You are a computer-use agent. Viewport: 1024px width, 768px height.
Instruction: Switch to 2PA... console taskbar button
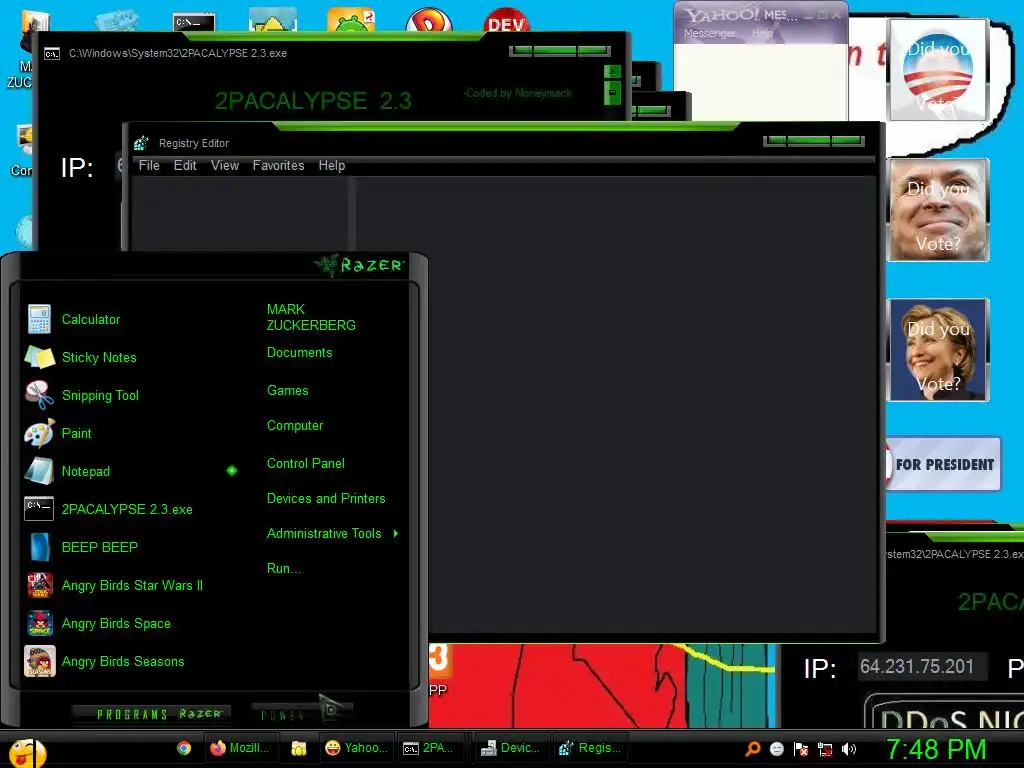(x=429, y=748)
